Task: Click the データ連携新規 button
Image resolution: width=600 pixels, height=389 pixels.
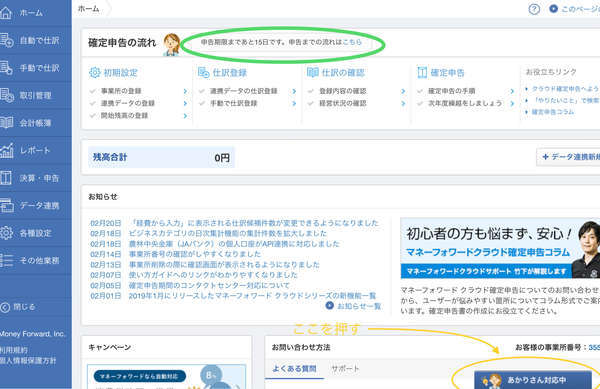Action: tap(568, 157)
